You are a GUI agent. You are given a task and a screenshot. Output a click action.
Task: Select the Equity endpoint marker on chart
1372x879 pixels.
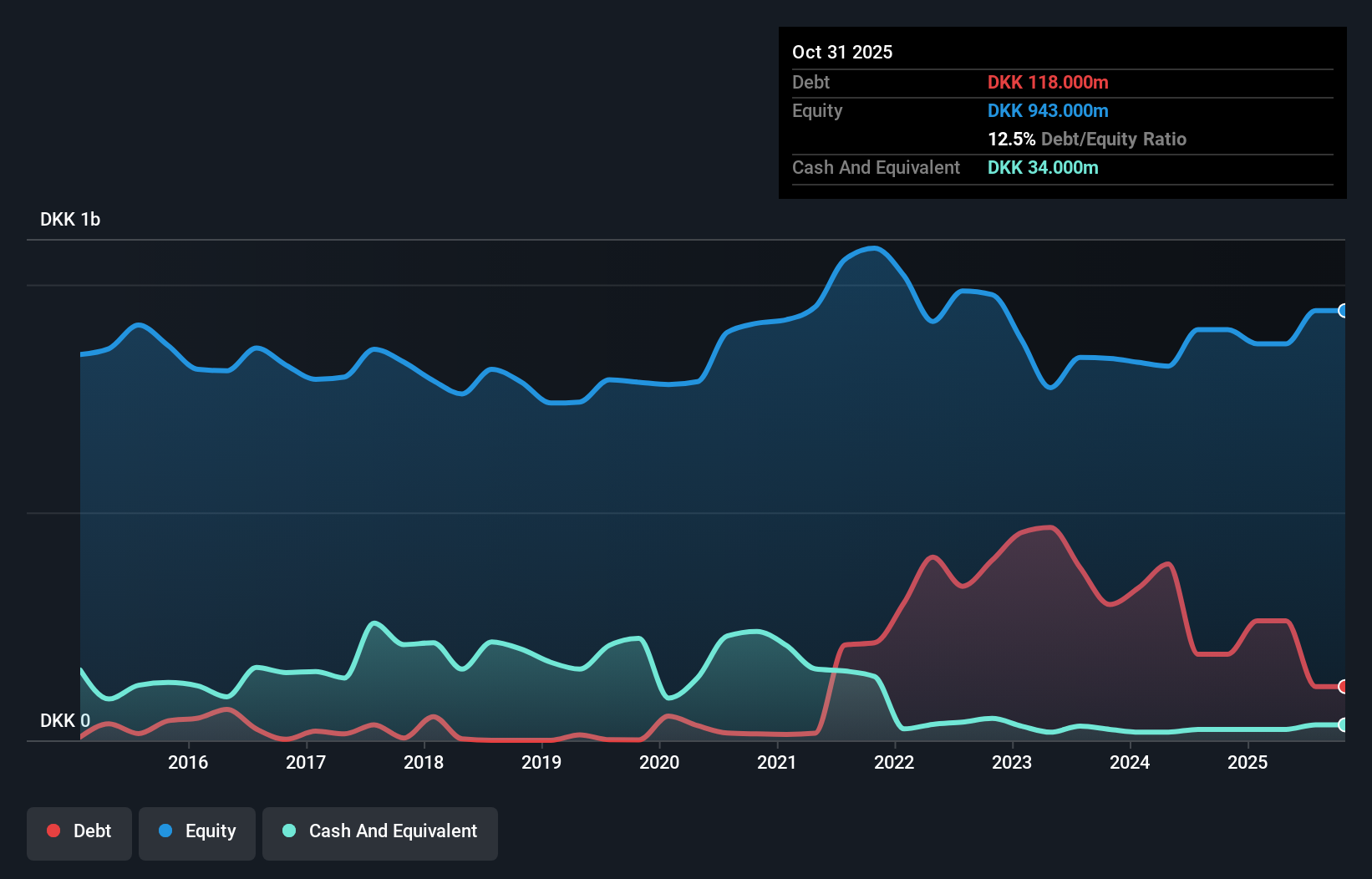click(x=1343, y=311)
